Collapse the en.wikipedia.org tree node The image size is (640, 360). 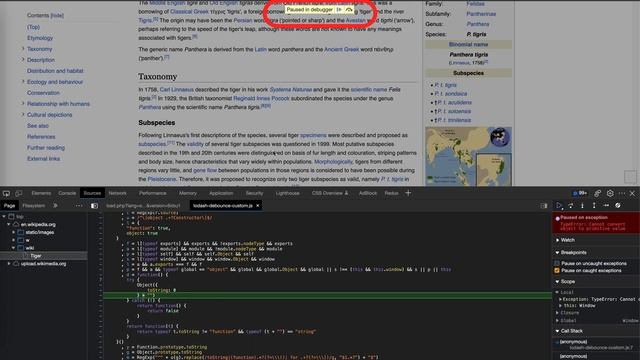click(9, 224)
